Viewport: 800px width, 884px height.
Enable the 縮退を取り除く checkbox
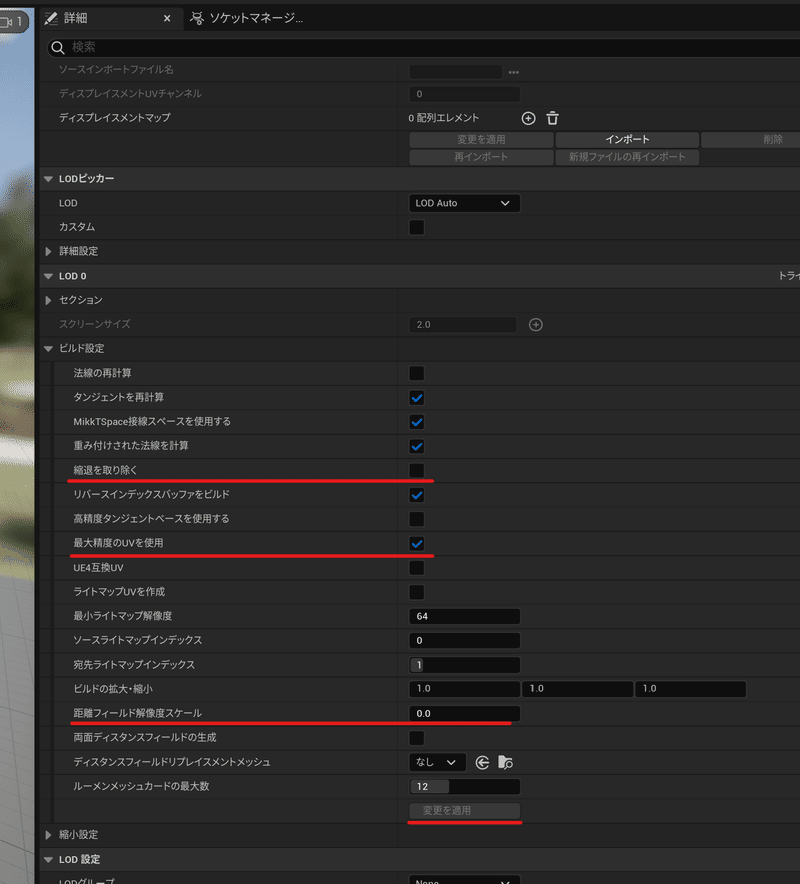[415, 470]
